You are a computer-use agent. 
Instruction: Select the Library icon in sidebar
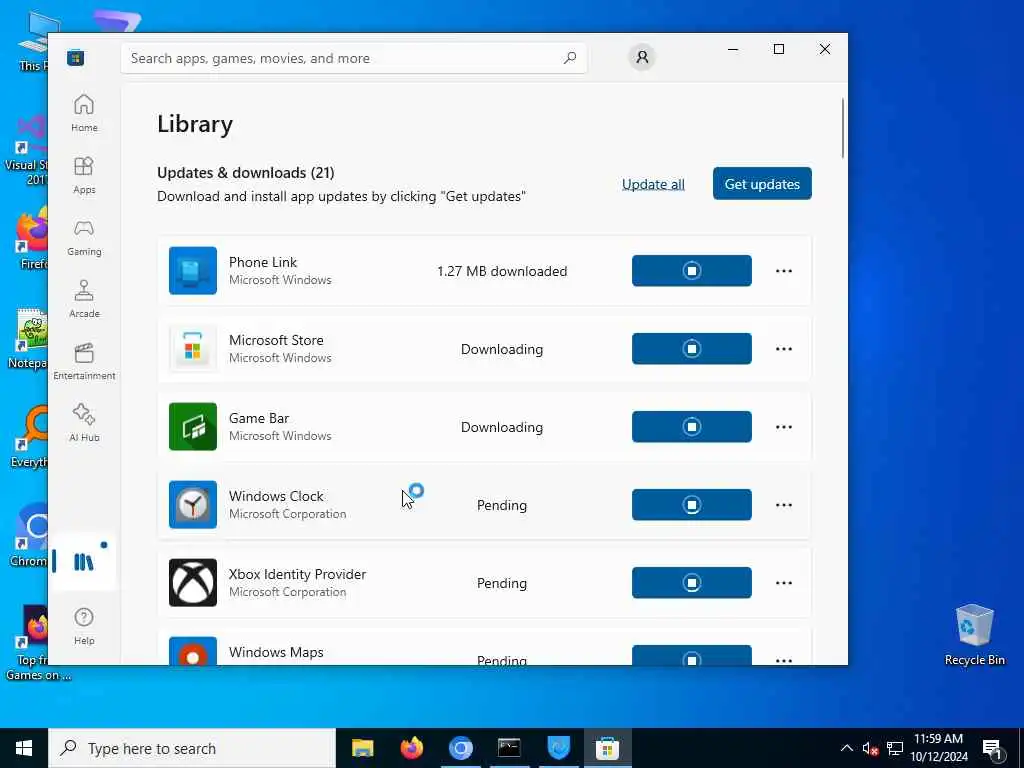(x=84, y=562)
